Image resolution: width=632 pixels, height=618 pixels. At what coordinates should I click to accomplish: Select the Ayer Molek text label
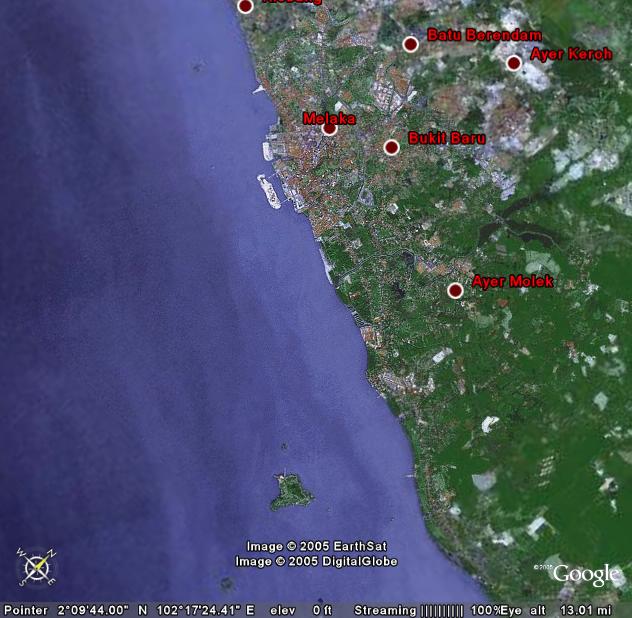tap(512, 282)
